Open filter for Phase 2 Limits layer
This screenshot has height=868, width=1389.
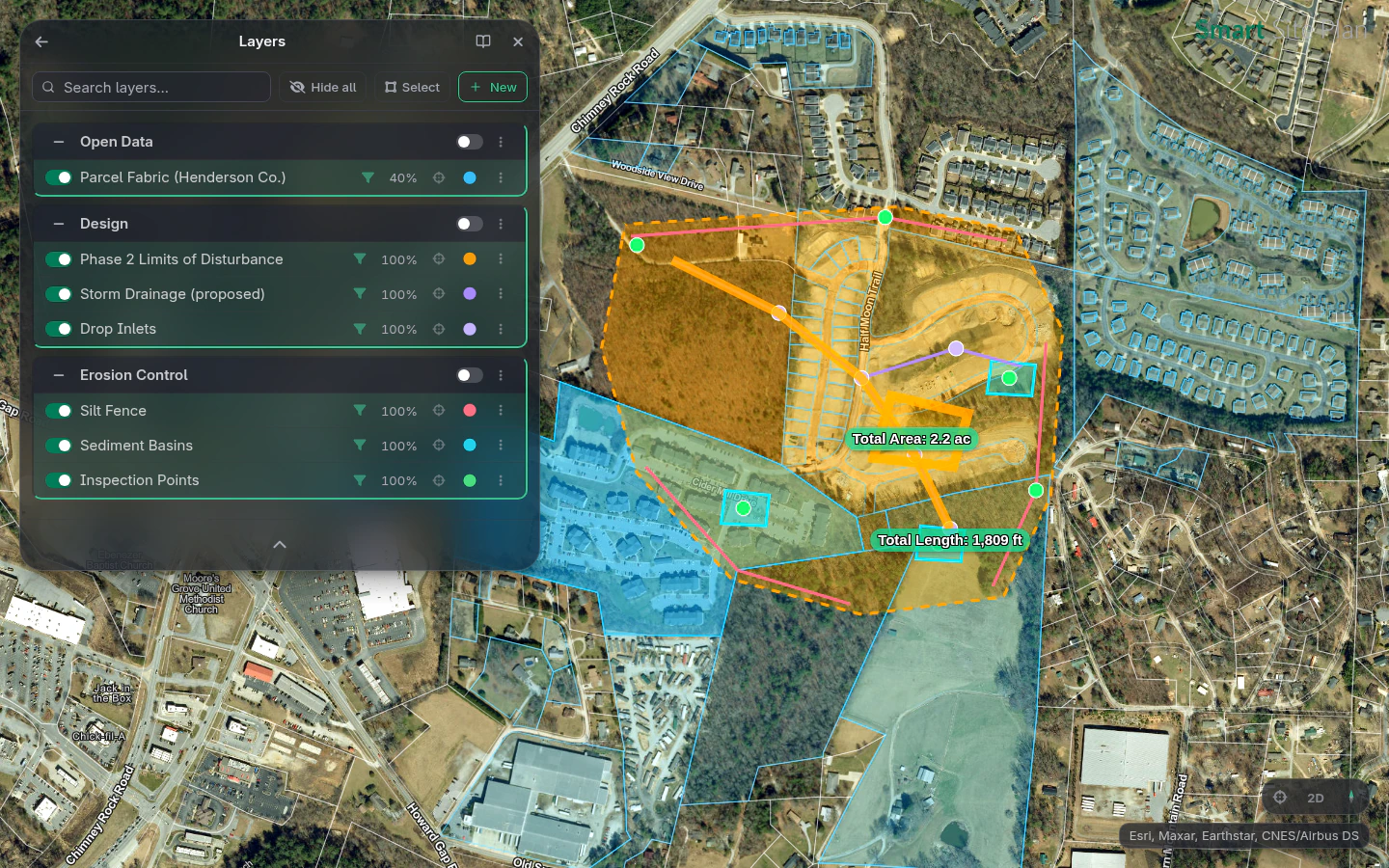click(360, 259)
